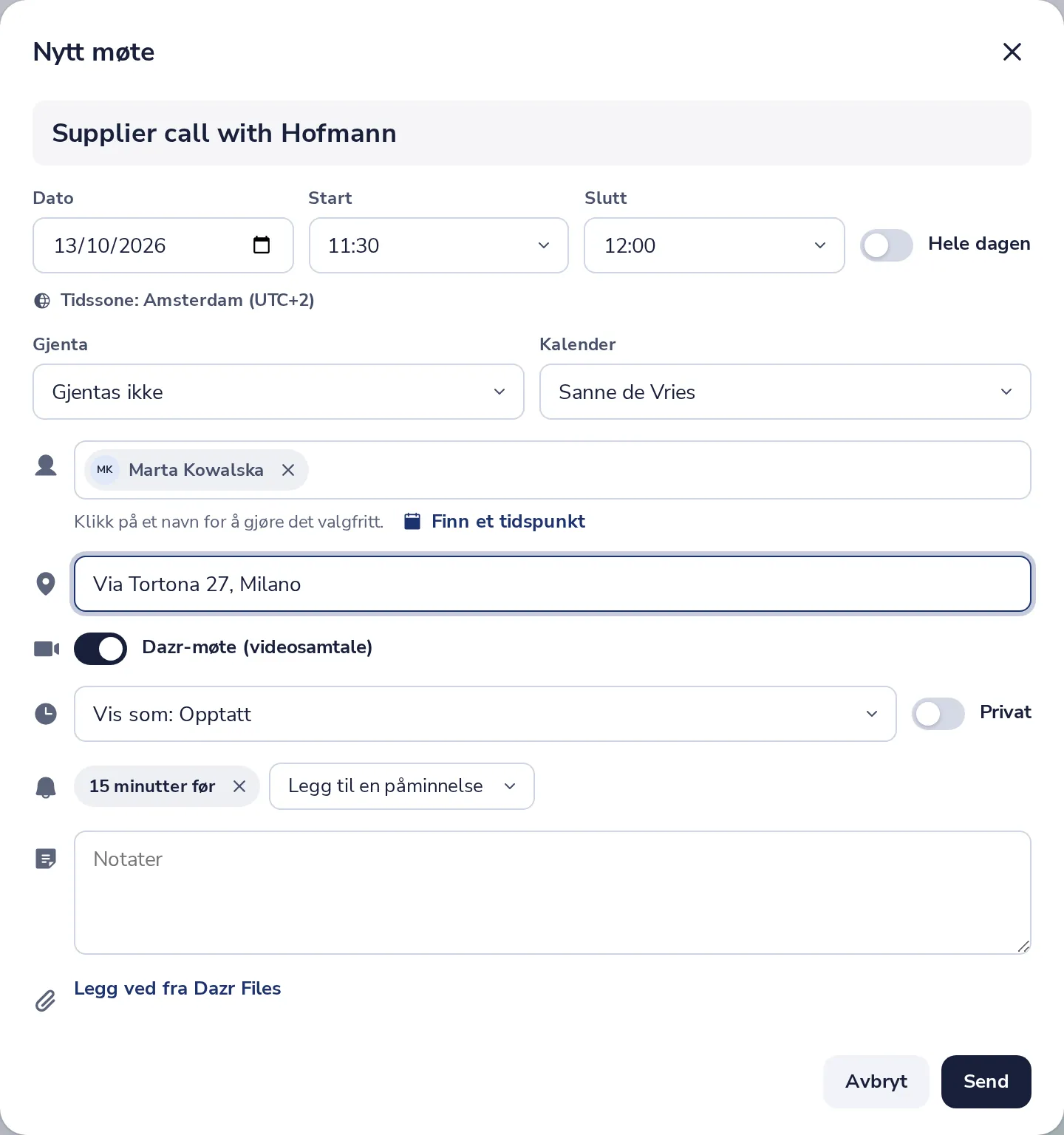Click the Avbryt button
Viewport: 1064px width, 1135px height.
coord(876,1082)
